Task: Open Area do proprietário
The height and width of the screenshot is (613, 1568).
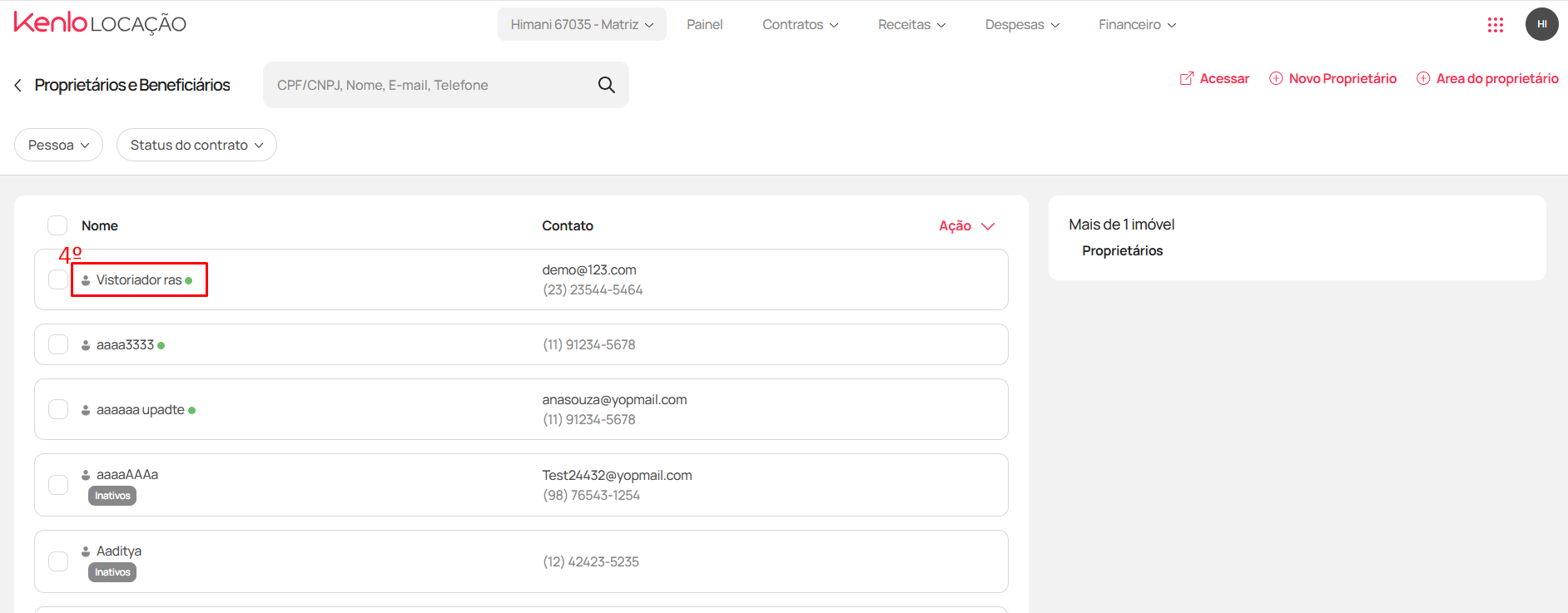Action: 1487,78
